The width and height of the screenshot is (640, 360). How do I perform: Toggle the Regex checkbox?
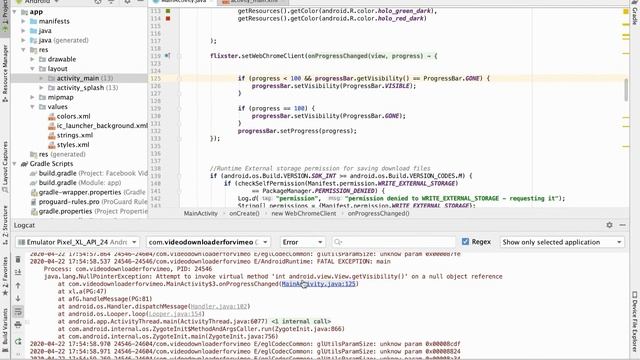(x=465, y=242)
